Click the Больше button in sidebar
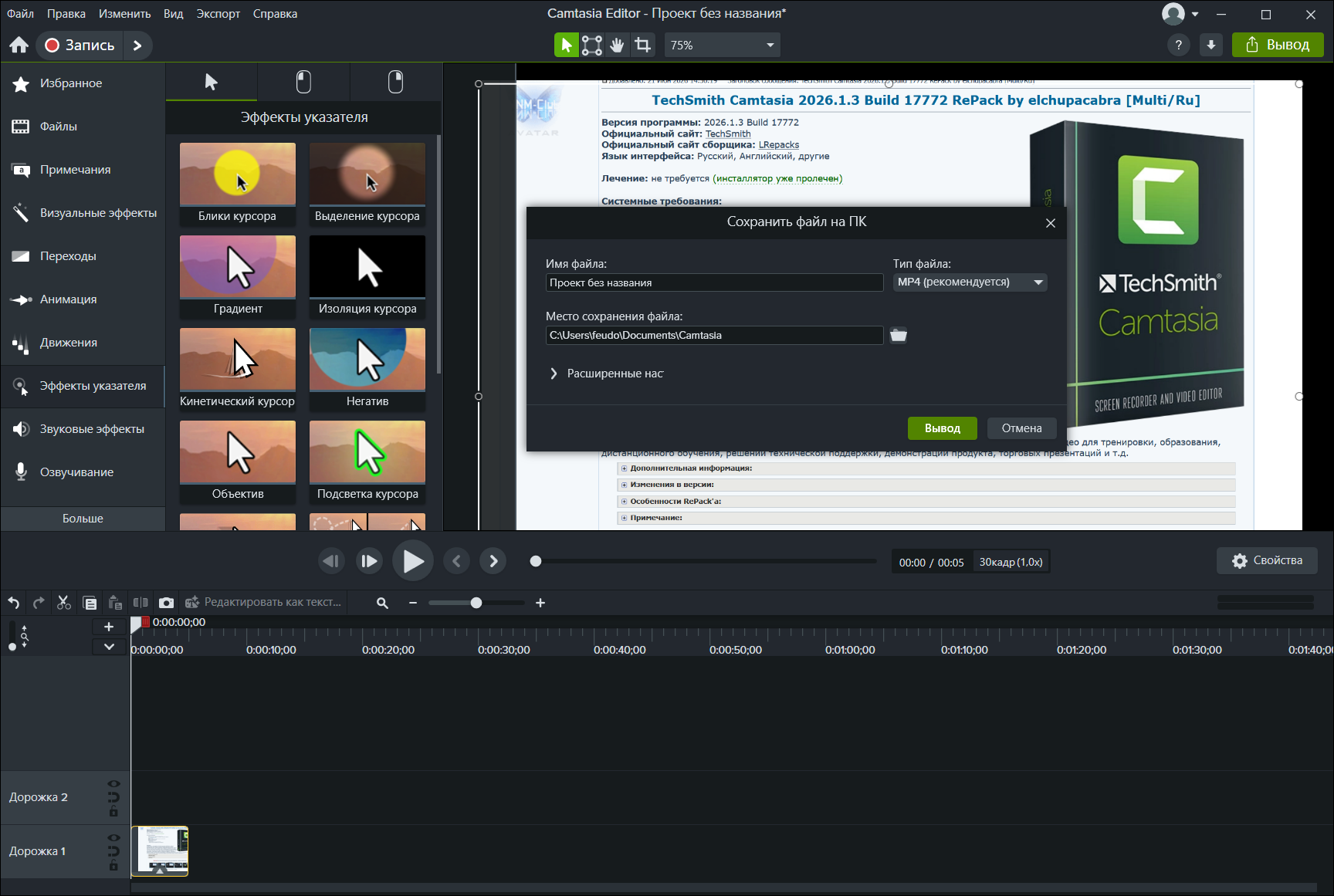 click(x=83, y=519)
